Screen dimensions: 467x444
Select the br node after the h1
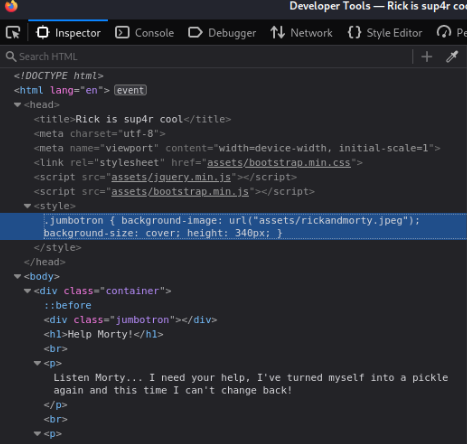(x=56, y=349)
